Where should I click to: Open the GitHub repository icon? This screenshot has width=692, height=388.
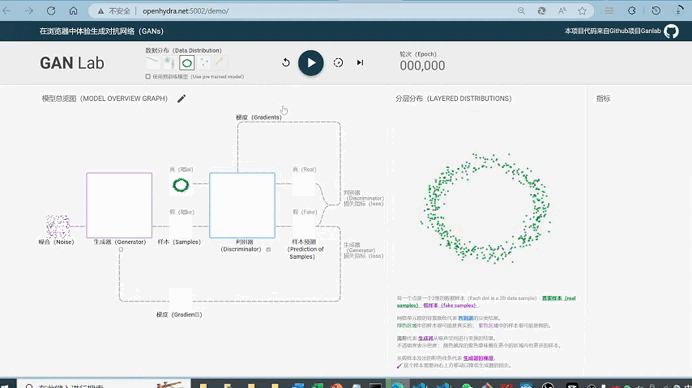[671, 31]
